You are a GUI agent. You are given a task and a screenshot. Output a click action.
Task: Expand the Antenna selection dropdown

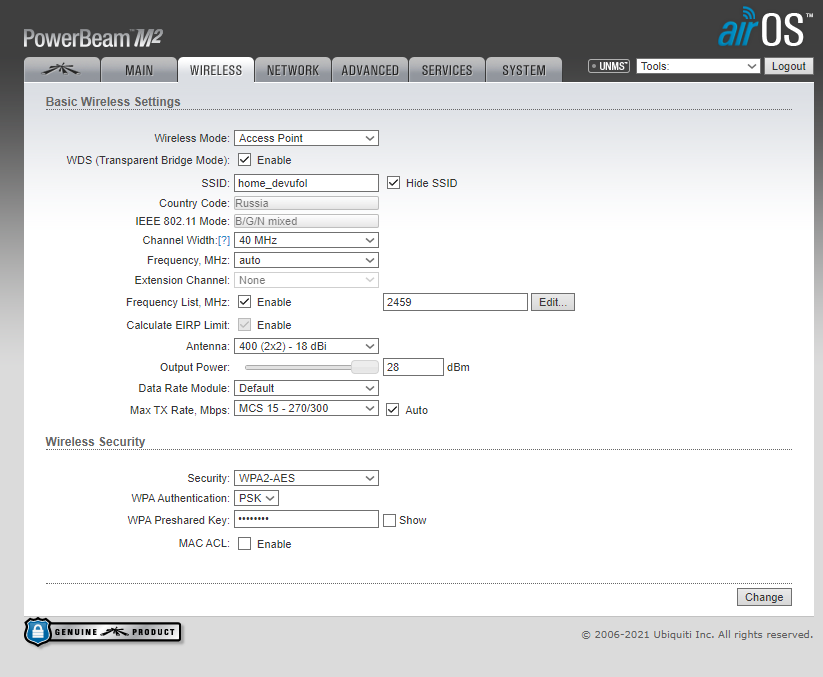click(306, 346)
